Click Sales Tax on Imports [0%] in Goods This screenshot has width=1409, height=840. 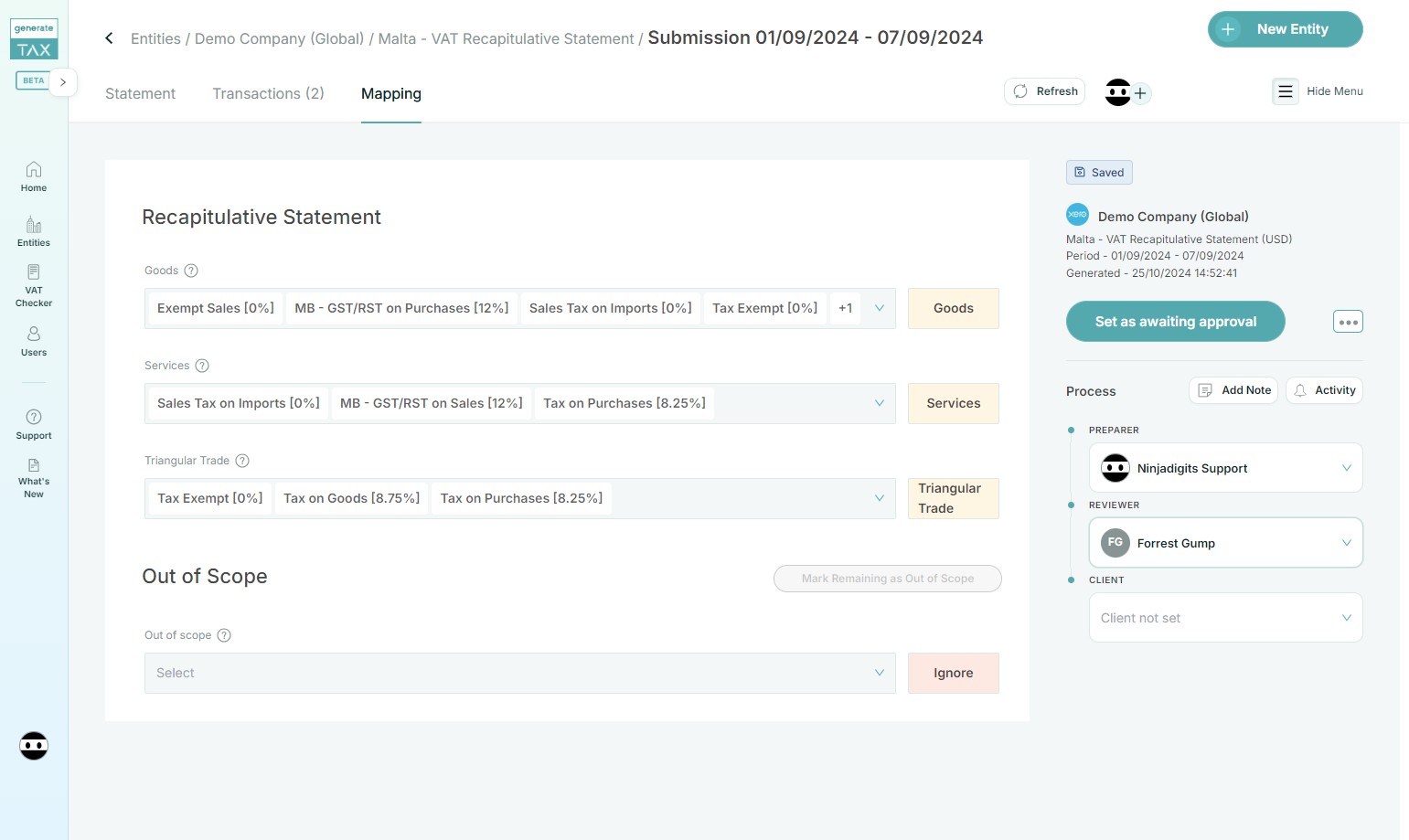point(610,308)
